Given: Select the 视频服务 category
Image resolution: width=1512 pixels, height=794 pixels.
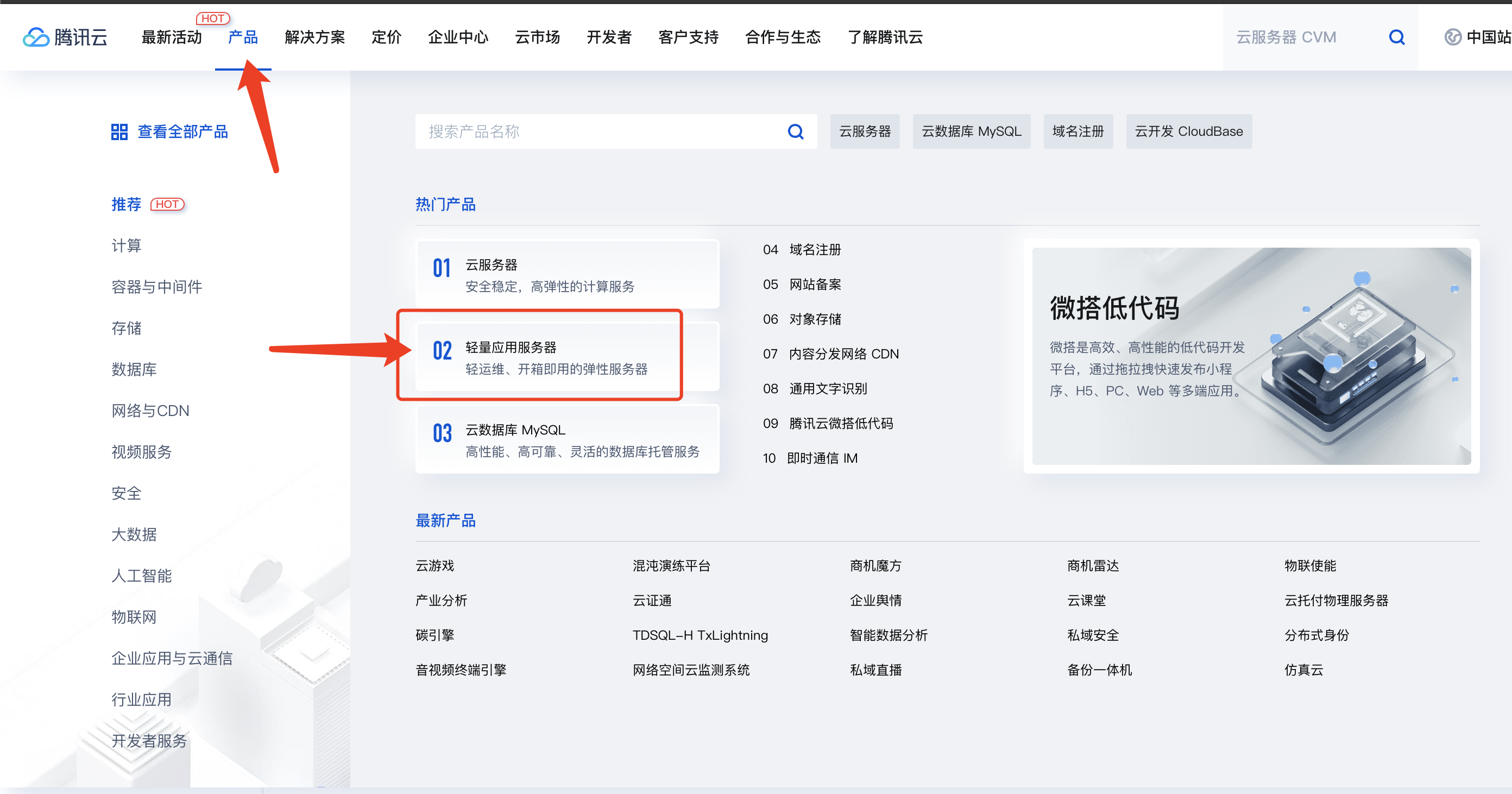Looking at the screenshot, I should tap(141, 452).
